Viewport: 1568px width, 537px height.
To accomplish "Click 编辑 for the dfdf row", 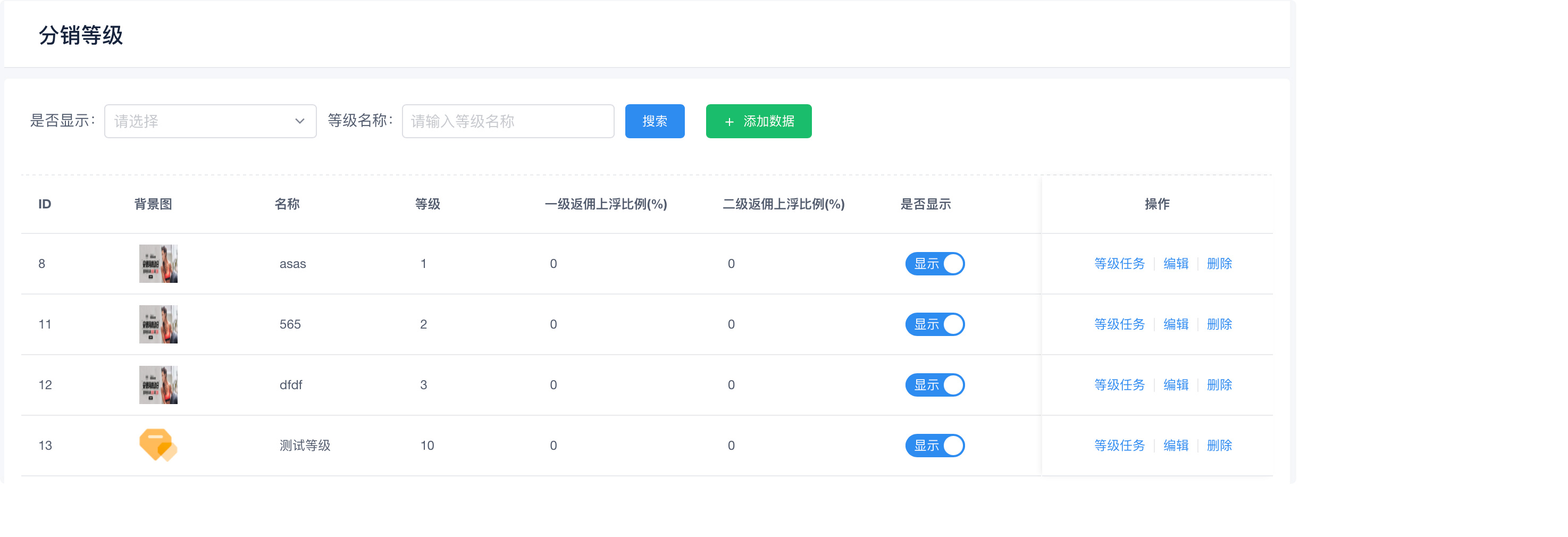I will click(x=1176, y=385).
